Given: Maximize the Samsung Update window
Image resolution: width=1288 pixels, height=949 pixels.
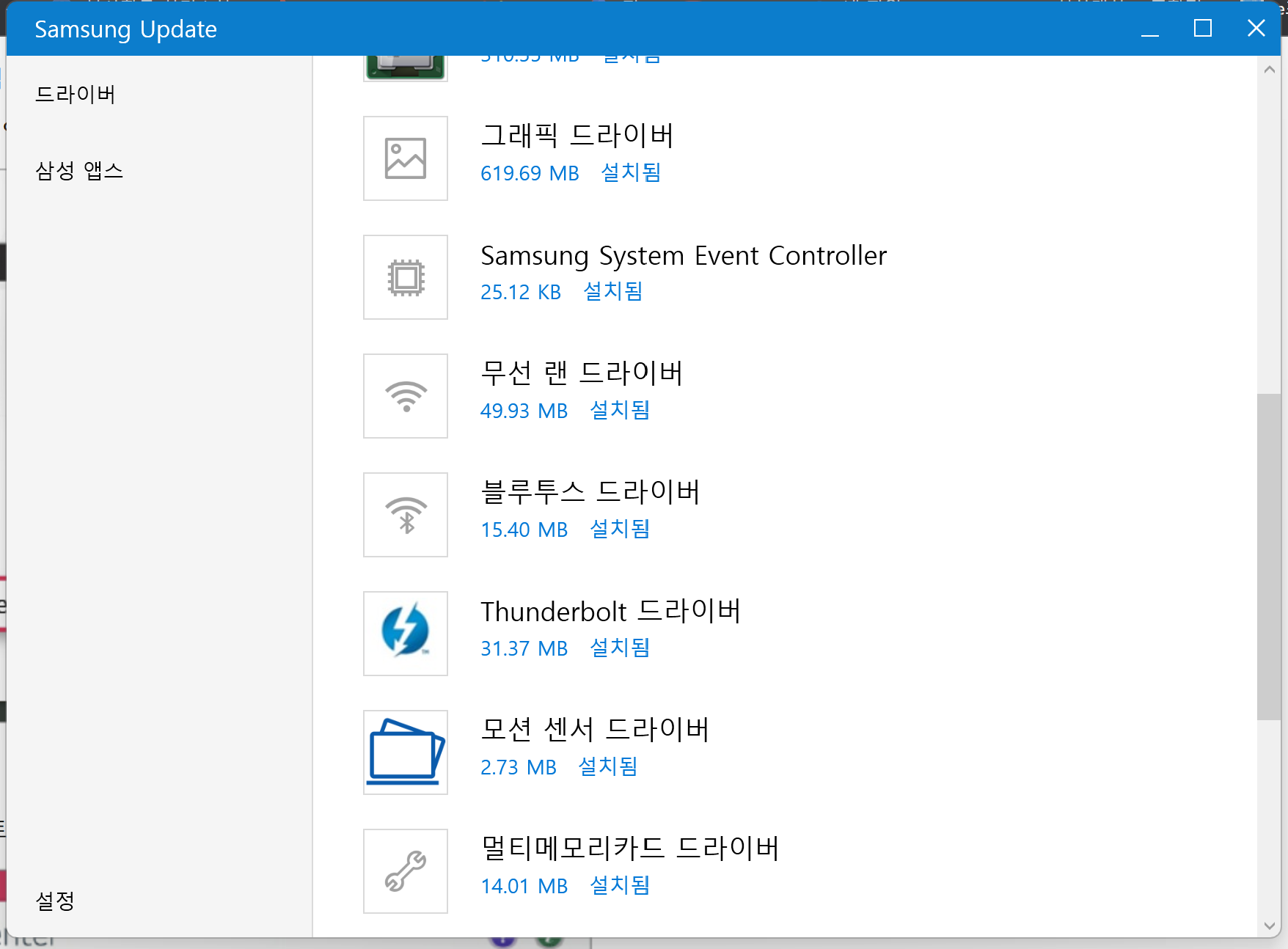Looking at the screenshot, I should tap(1203, 29).
